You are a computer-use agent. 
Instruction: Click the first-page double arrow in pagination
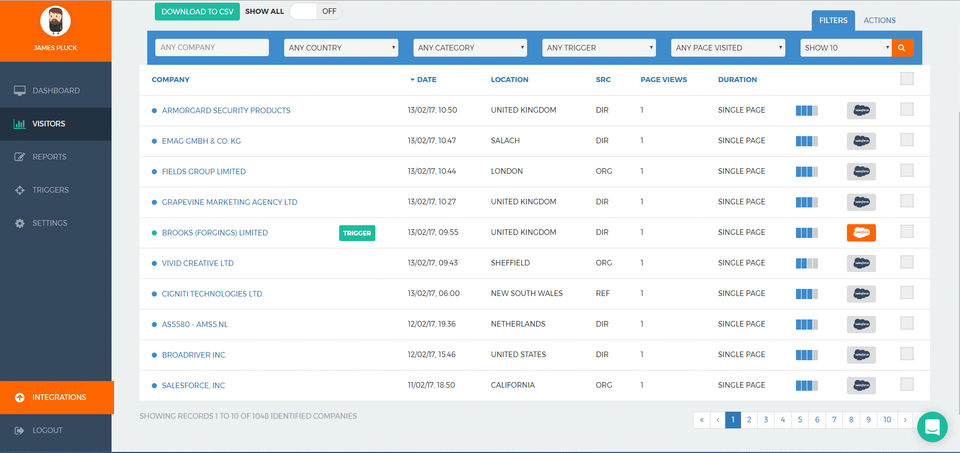(701, 420)
